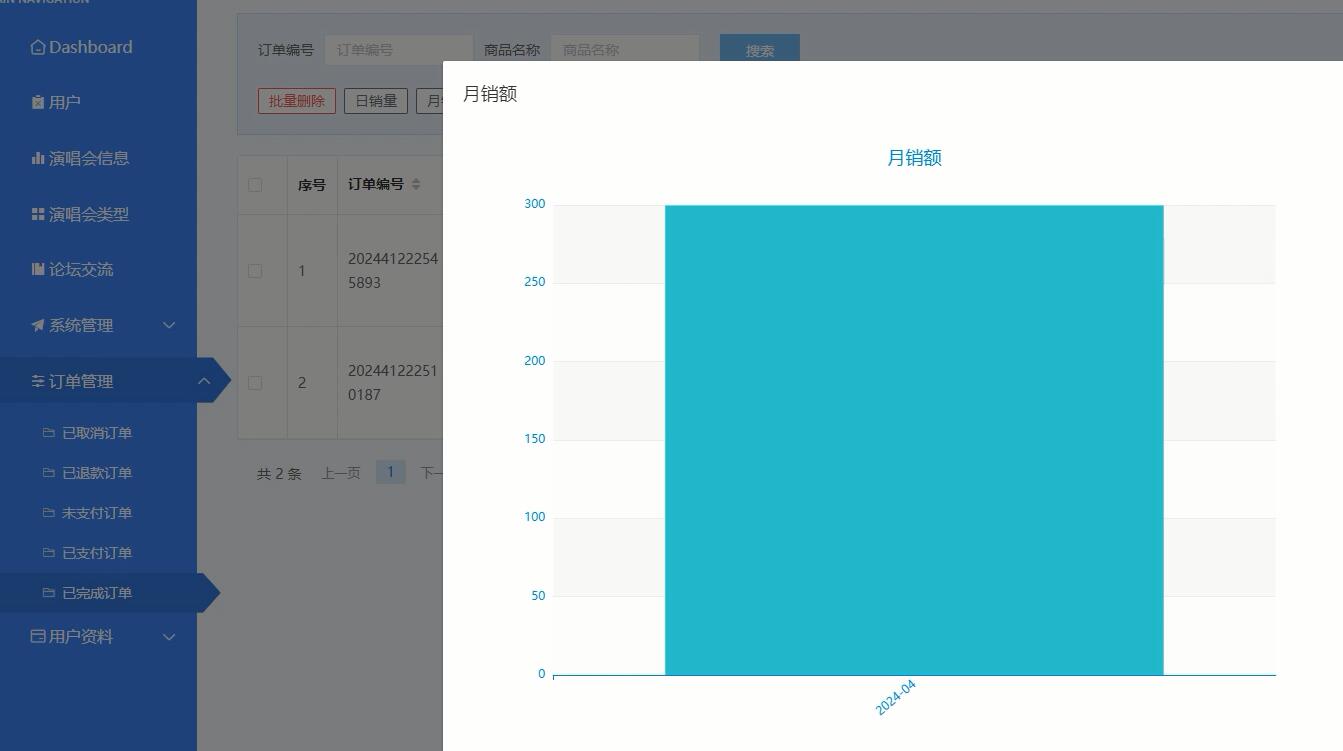Screen dimensions: 1343x751
Task: Click the 演唱会信息 bar chart icon
Action: 38,158
